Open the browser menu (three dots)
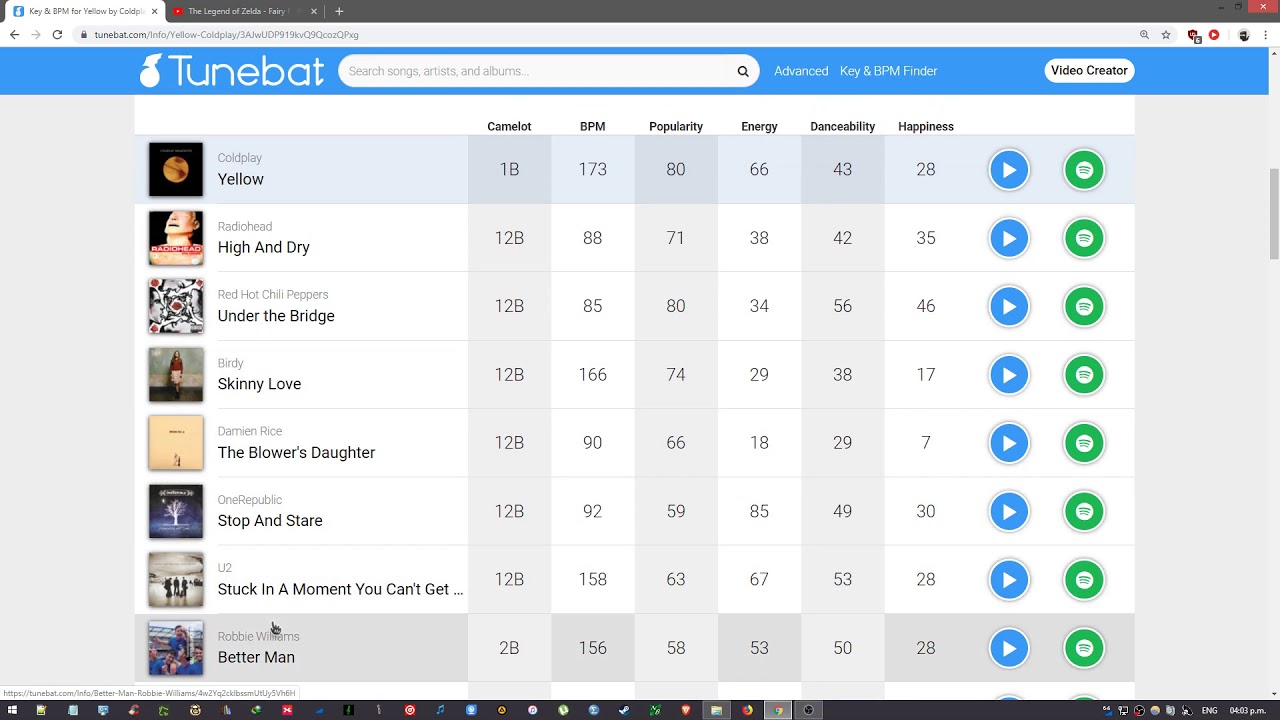 (x=1267, y=34)
